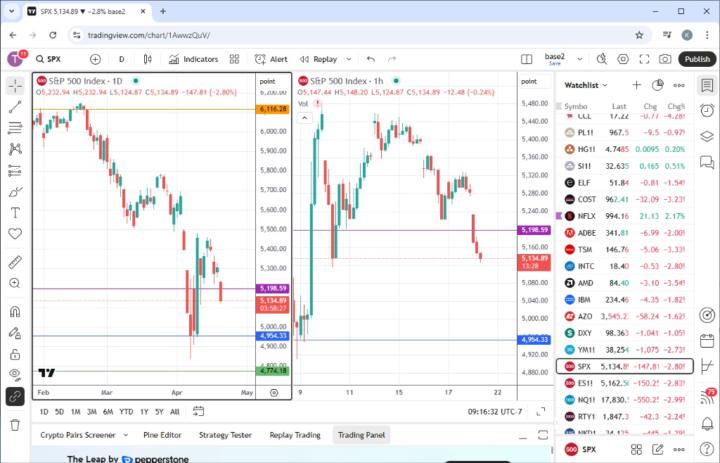Create a new Alert
The image size is (720, 463).
[x=271, y=59]
